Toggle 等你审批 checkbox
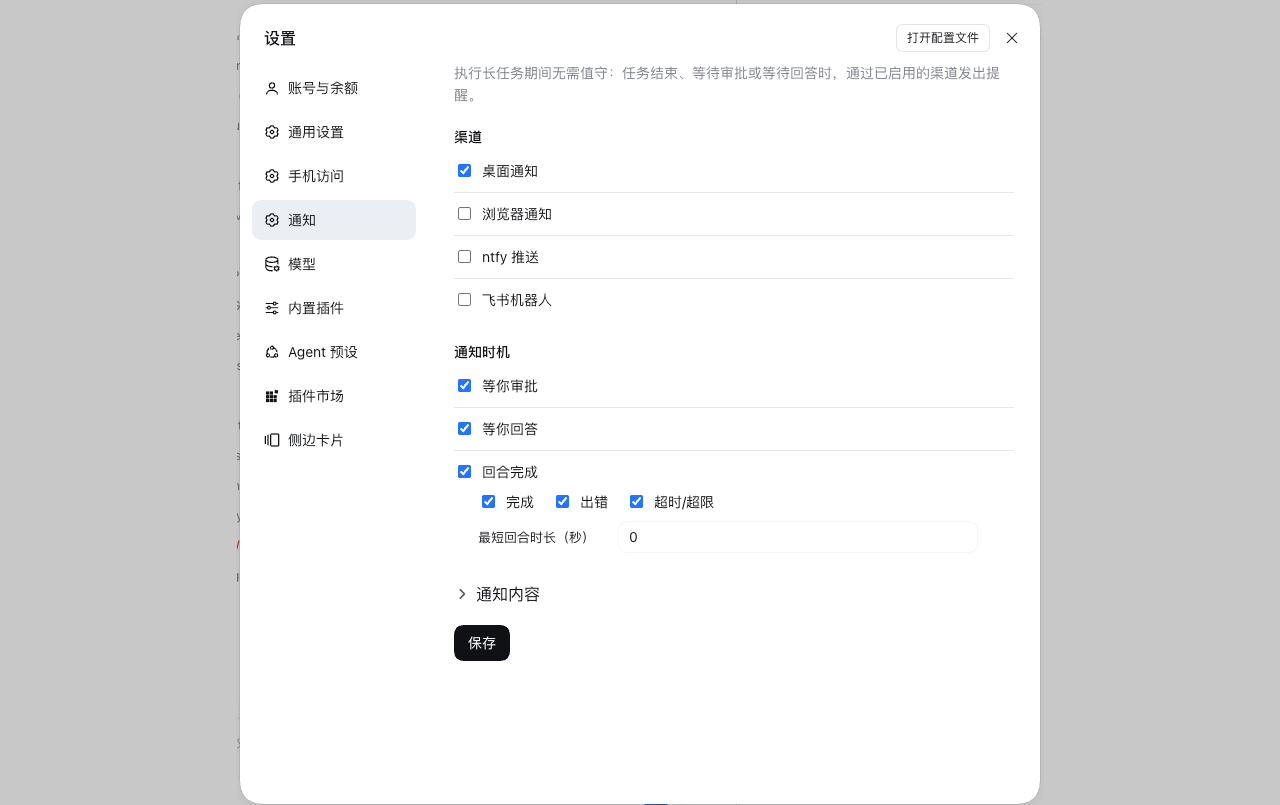The image size is (1280, 805). point(464,386)
